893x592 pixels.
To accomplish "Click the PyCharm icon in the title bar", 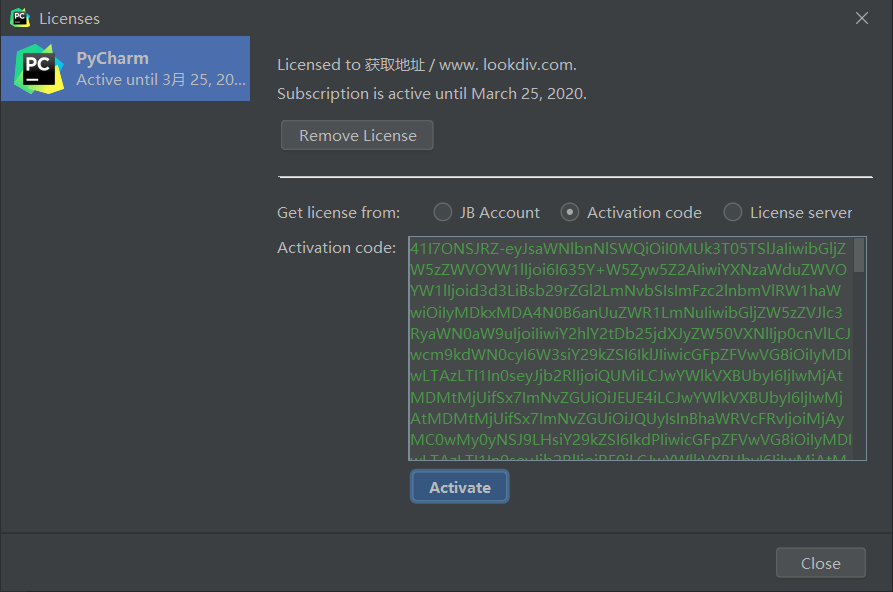I will click(x=20, y=18).
